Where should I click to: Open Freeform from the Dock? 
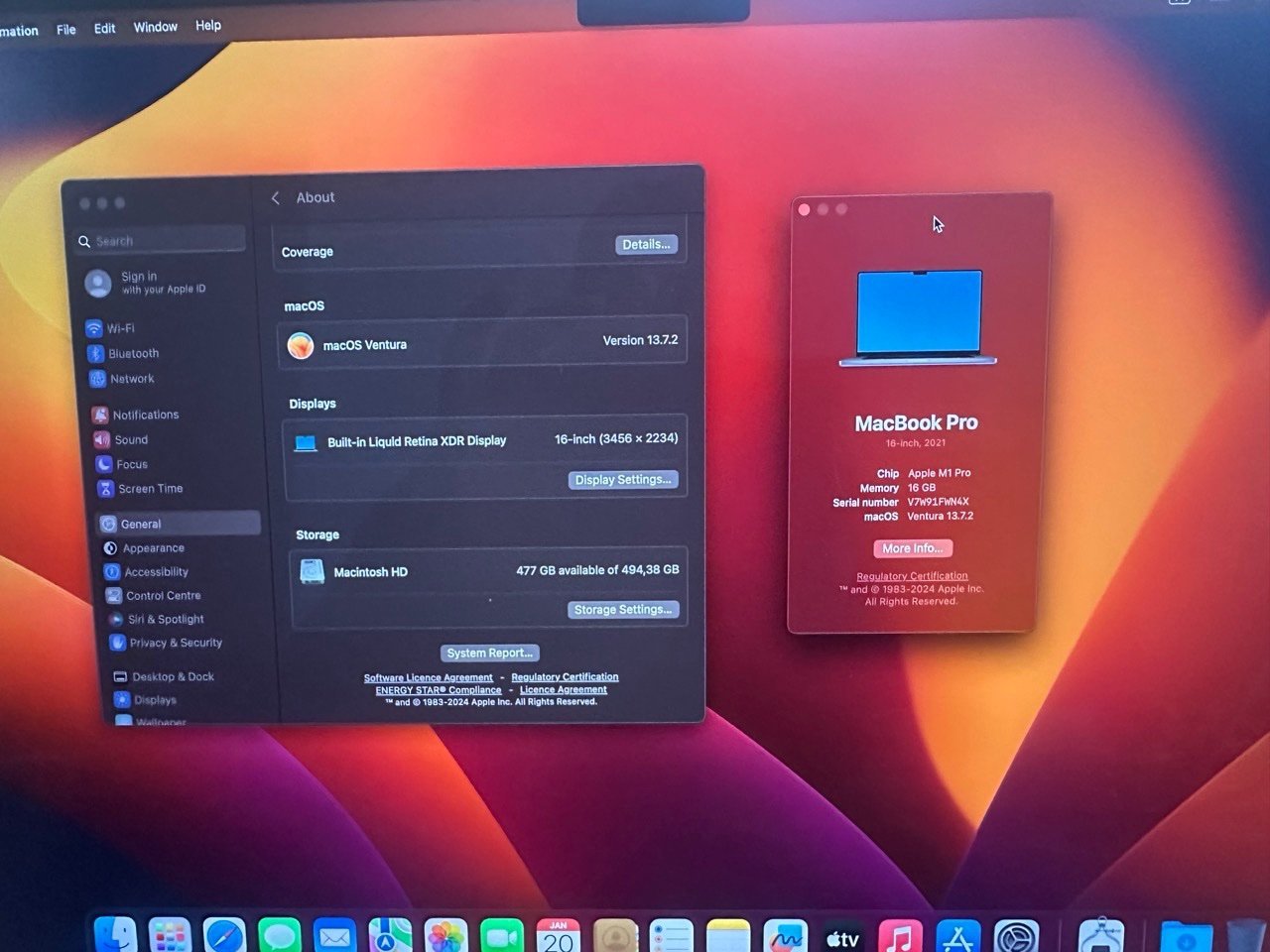(785, 935)
